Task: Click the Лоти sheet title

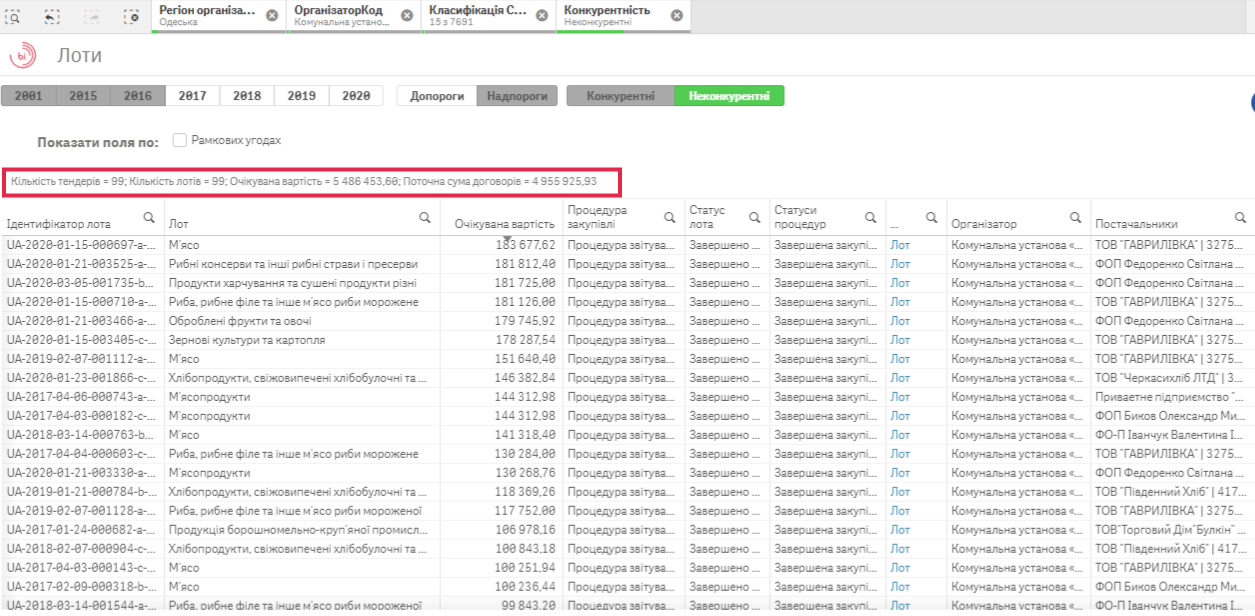Action: 79,56
